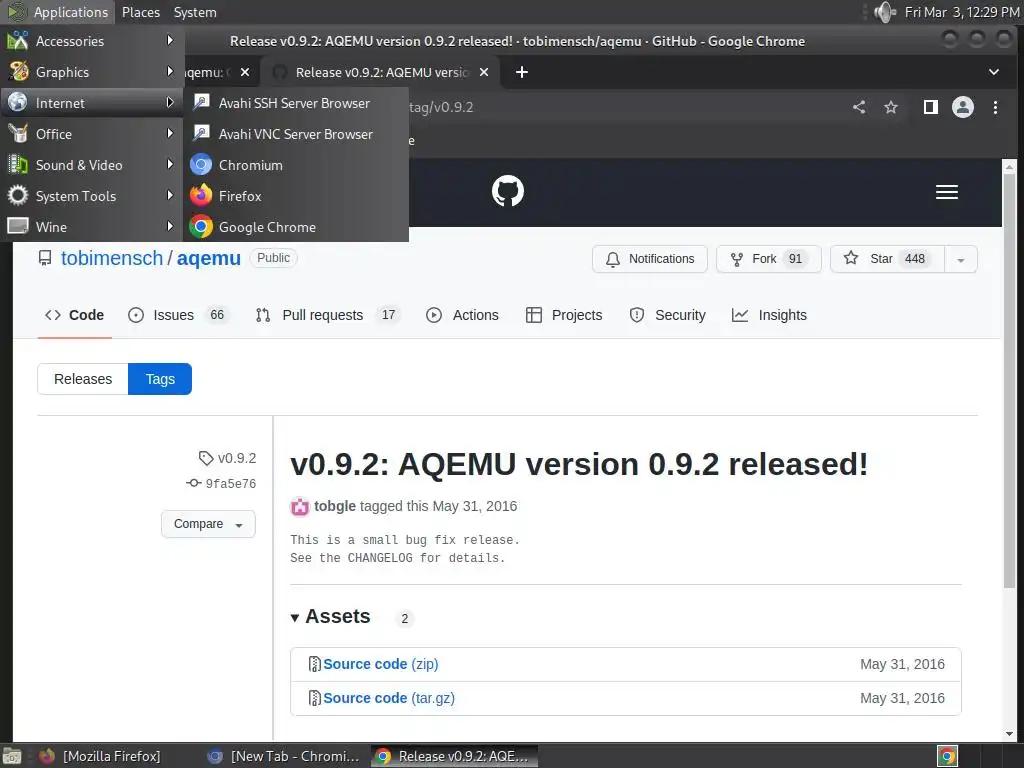Open Chrome three-dot menu
This screenshot has height=768, width=1024.
(995, 107)
